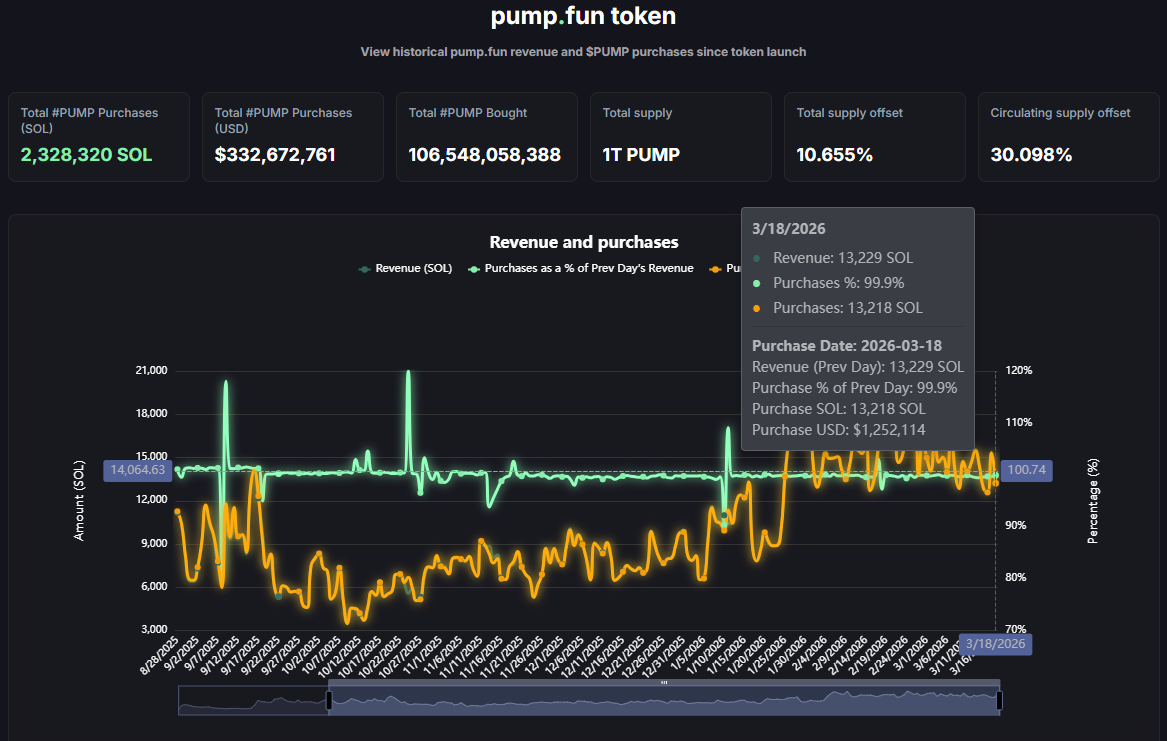The width and height of the screenshot is (1167, 741).
Task: Click the Revenue and purchases chart title
Action: [x=583, y=242]
